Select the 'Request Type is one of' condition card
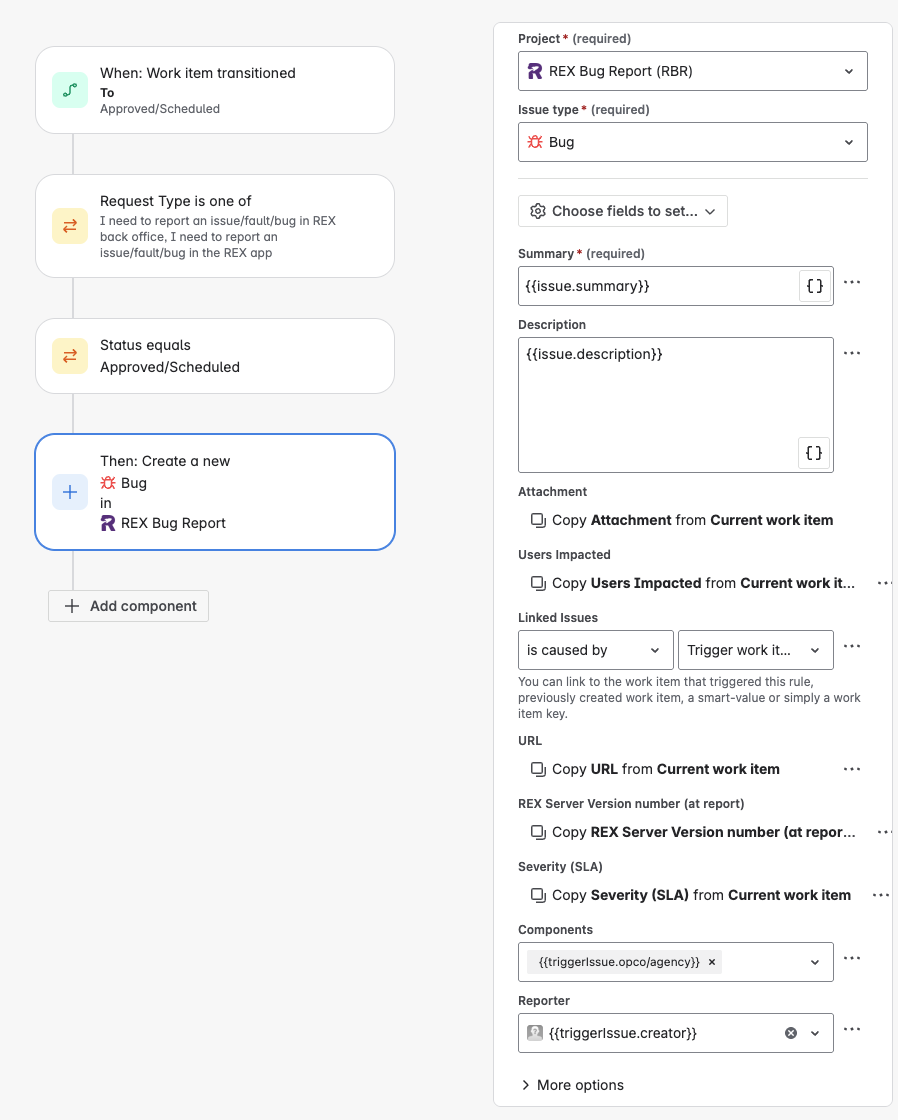 (215, 226)
